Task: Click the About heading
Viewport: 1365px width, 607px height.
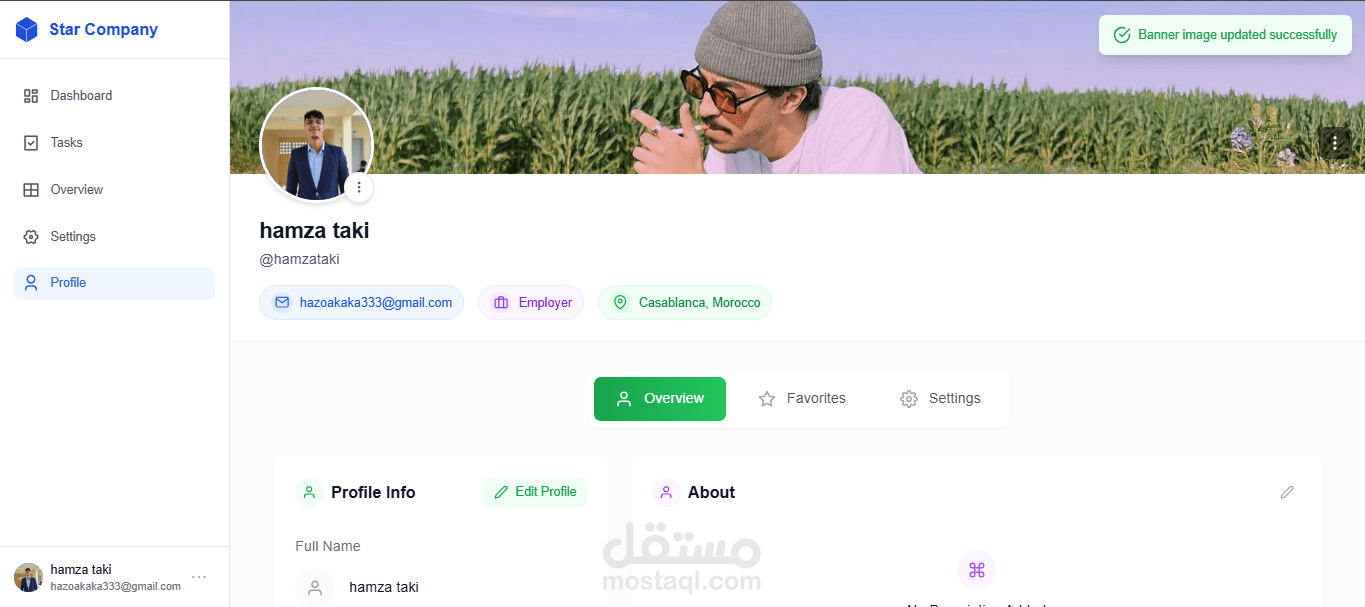Action: tap(711, 492)
